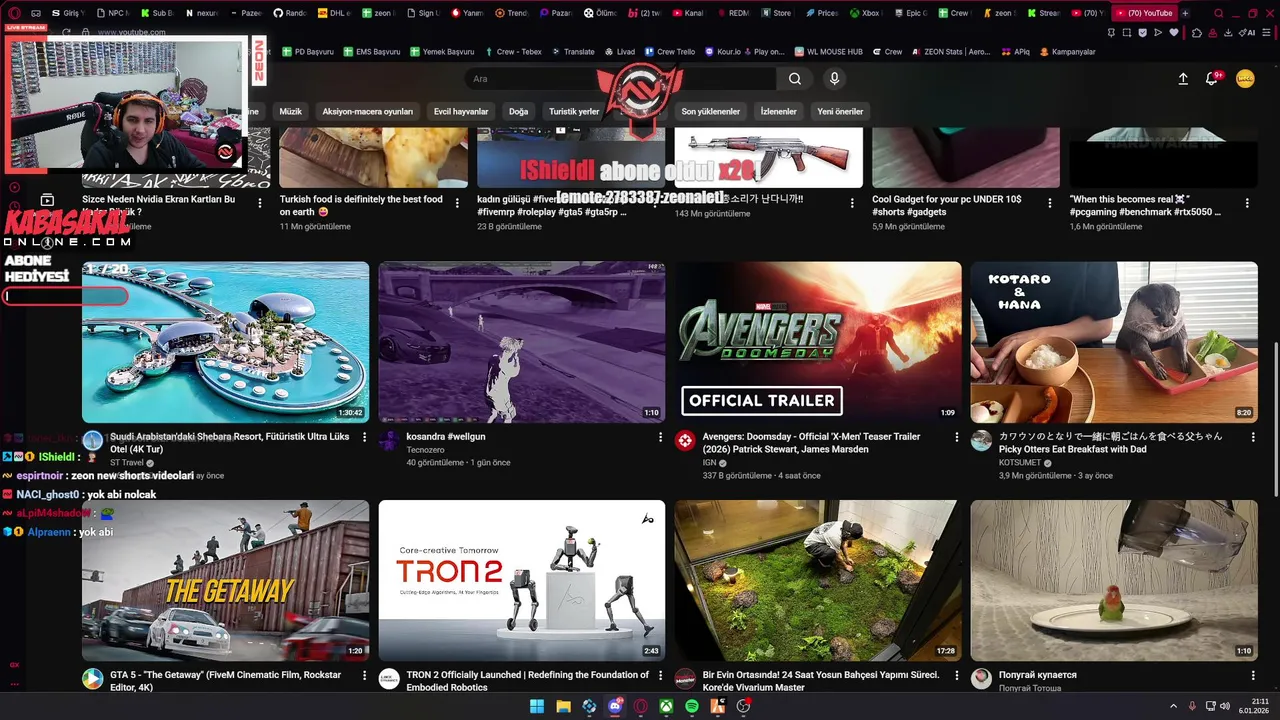Open options for Turkish food shorts video
The image size is (1280, 720).
pyautogui.click(x=456, y=202)
